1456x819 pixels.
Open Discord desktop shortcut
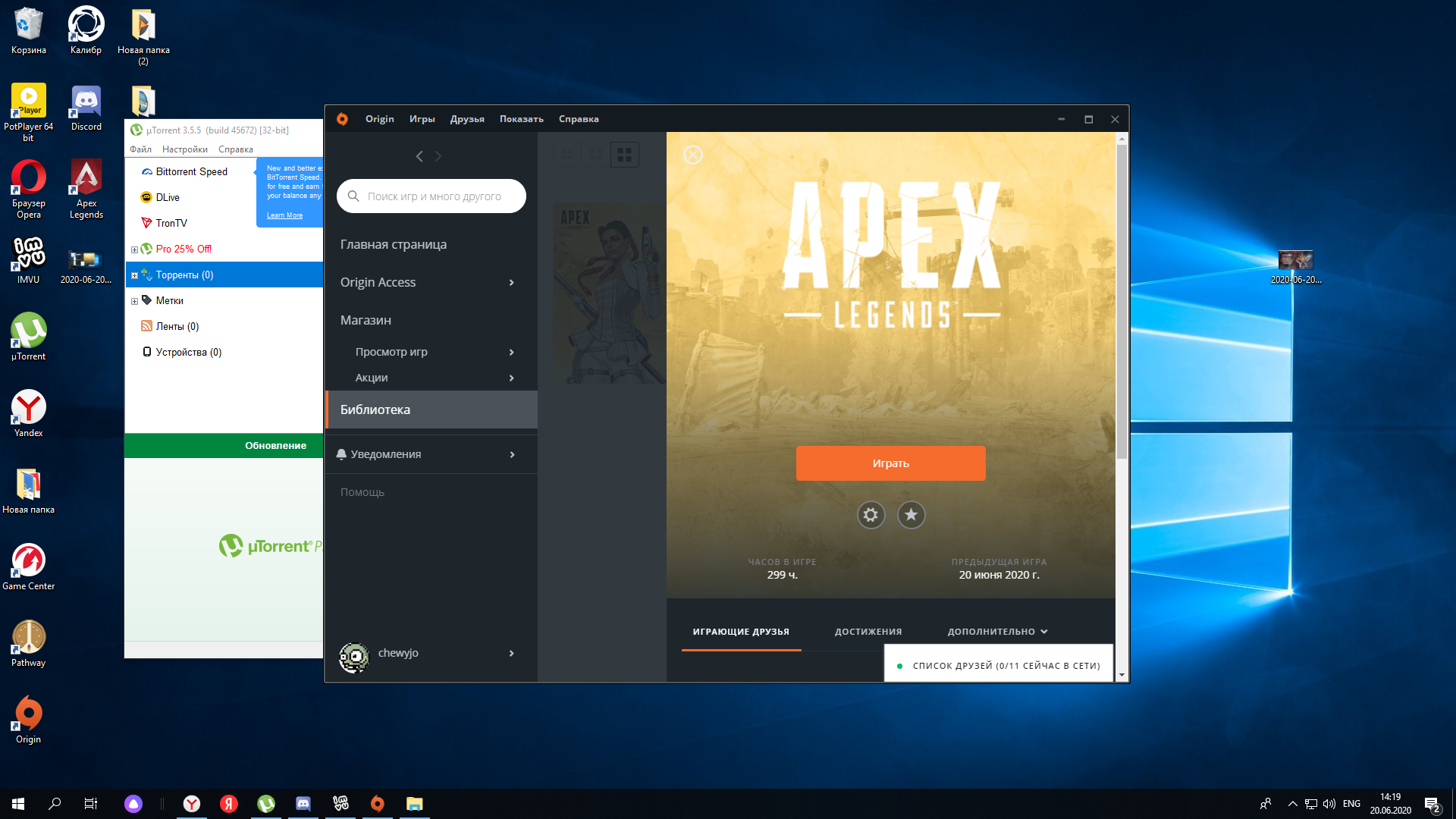tap(86, 108)
